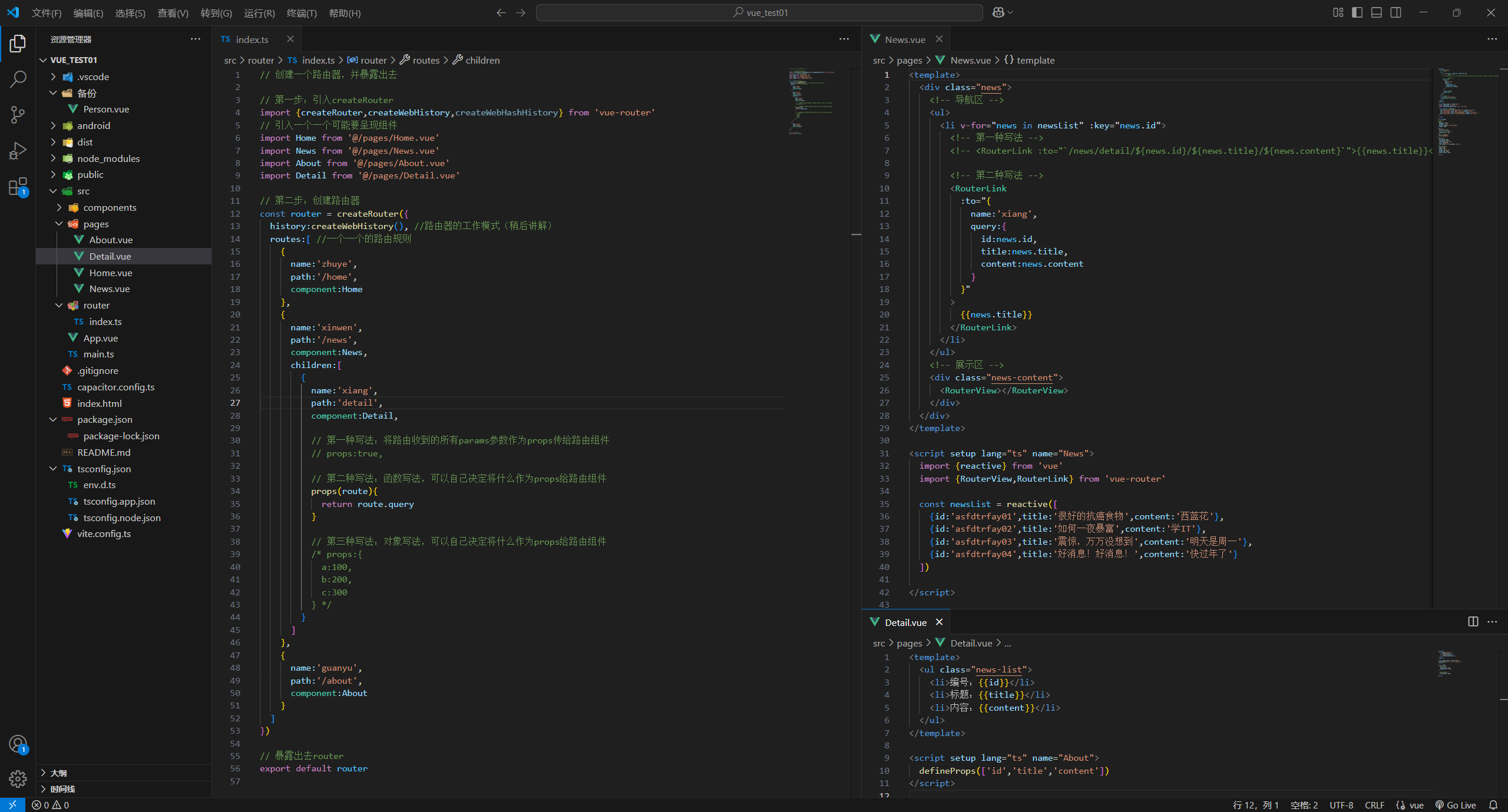Screen dimensions: 1508x812
Task: Open the Manage settings gear
Action: tap(18, 779)
